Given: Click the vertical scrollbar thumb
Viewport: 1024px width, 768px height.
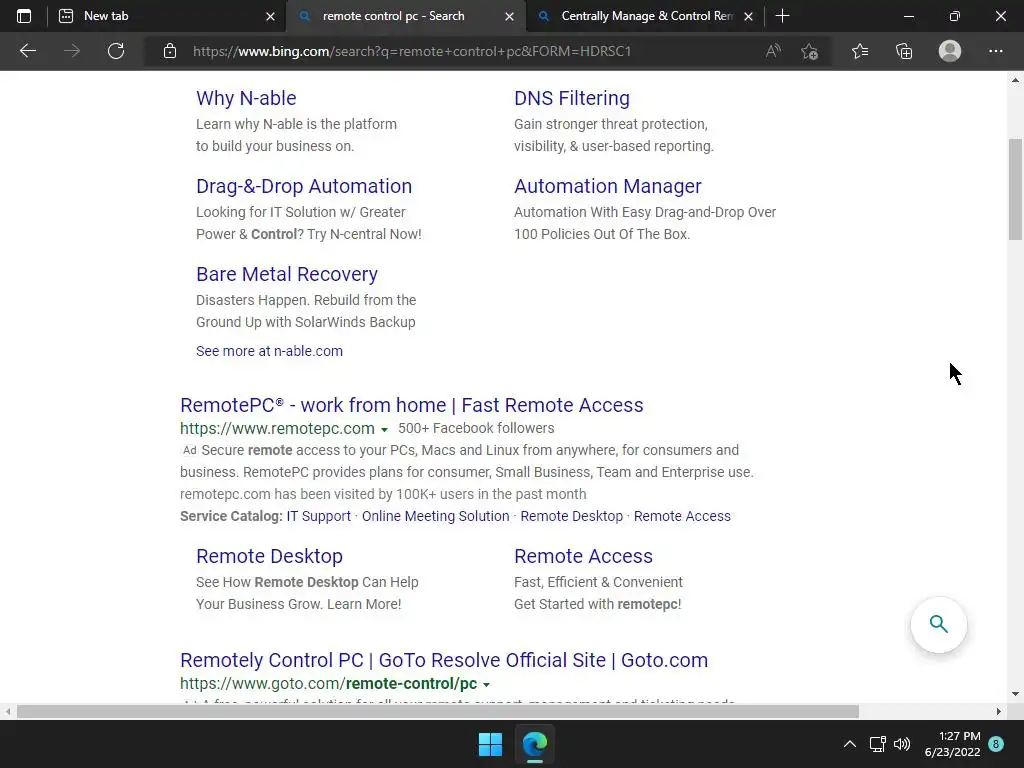Looking at the screenshot, I should tap(1016, 189).
